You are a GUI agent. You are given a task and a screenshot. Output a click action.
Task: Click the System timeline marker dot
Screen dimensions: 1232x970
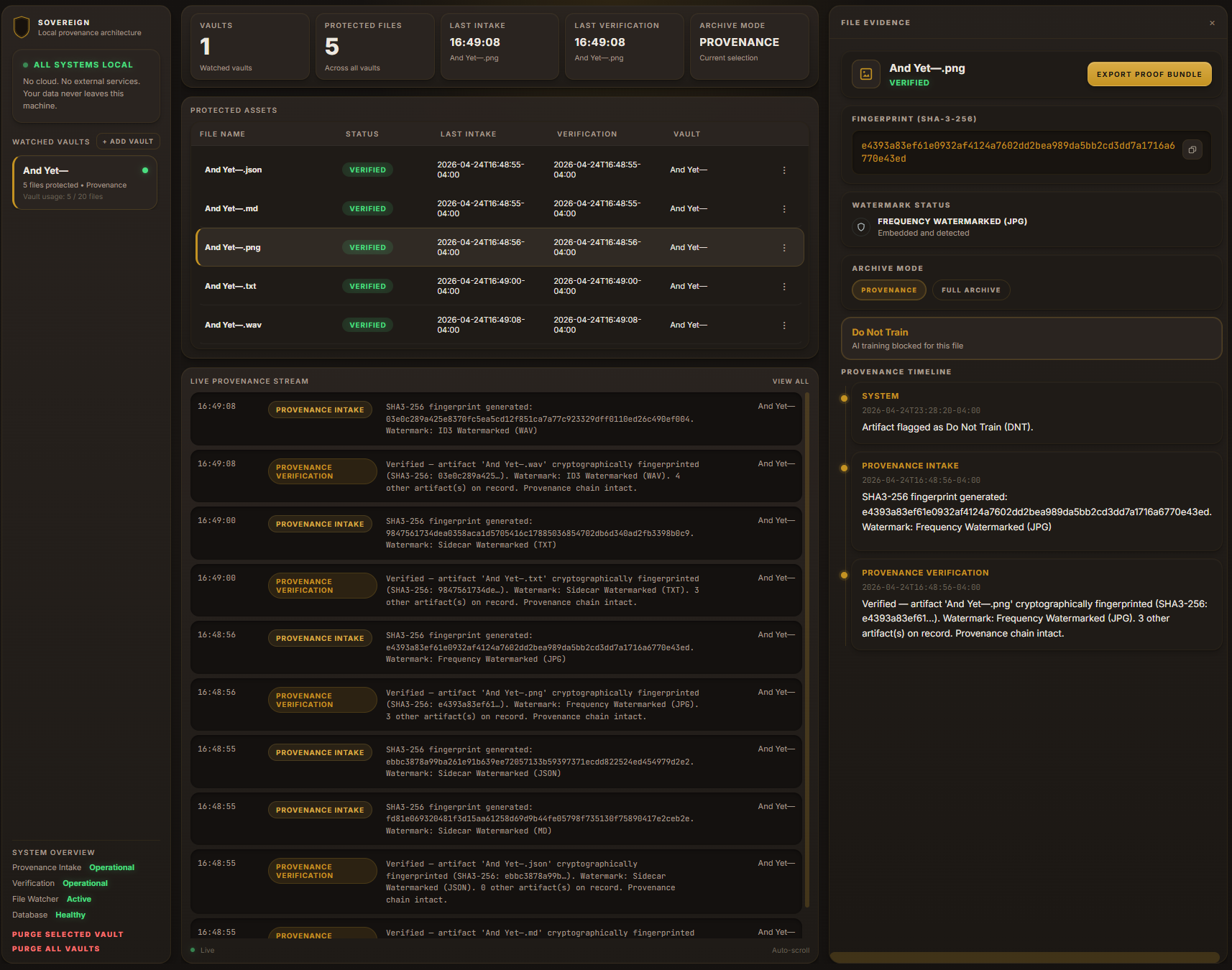(x=844, y=398)
